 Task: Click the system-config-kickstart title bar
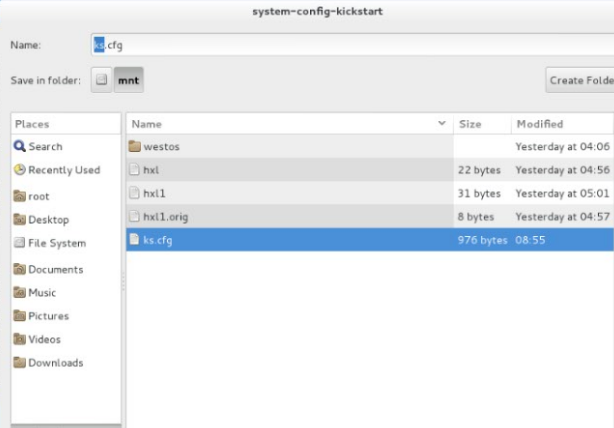pos(318,11)
